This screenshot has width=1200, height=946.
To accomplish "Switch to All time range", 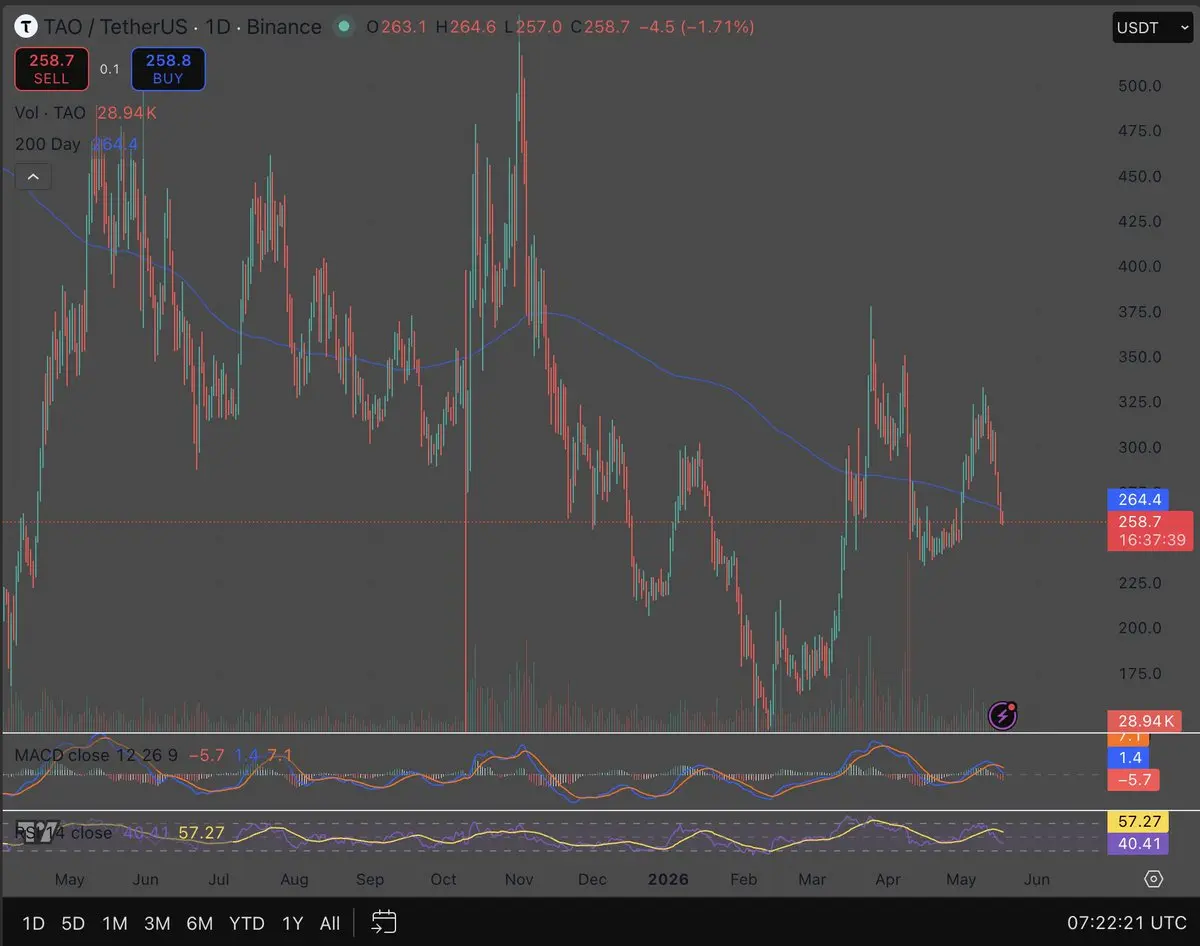I will [x=330, y=923].
